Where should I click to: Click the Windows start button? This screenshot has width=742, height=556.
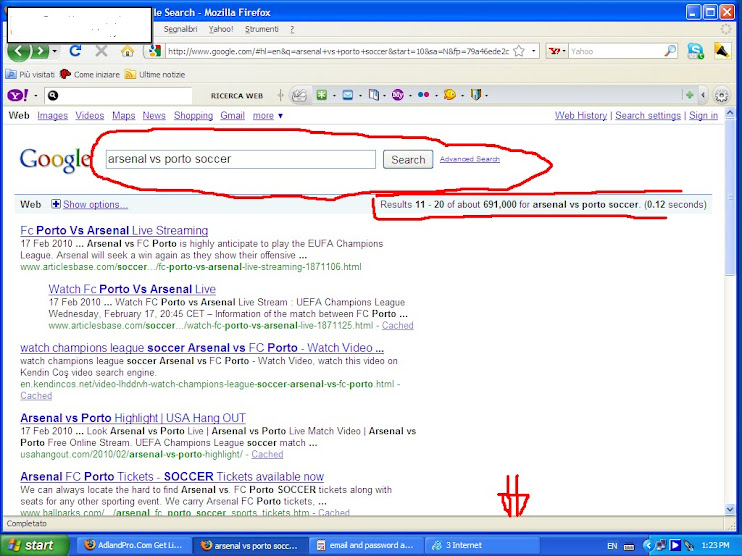tap(33, 545)
